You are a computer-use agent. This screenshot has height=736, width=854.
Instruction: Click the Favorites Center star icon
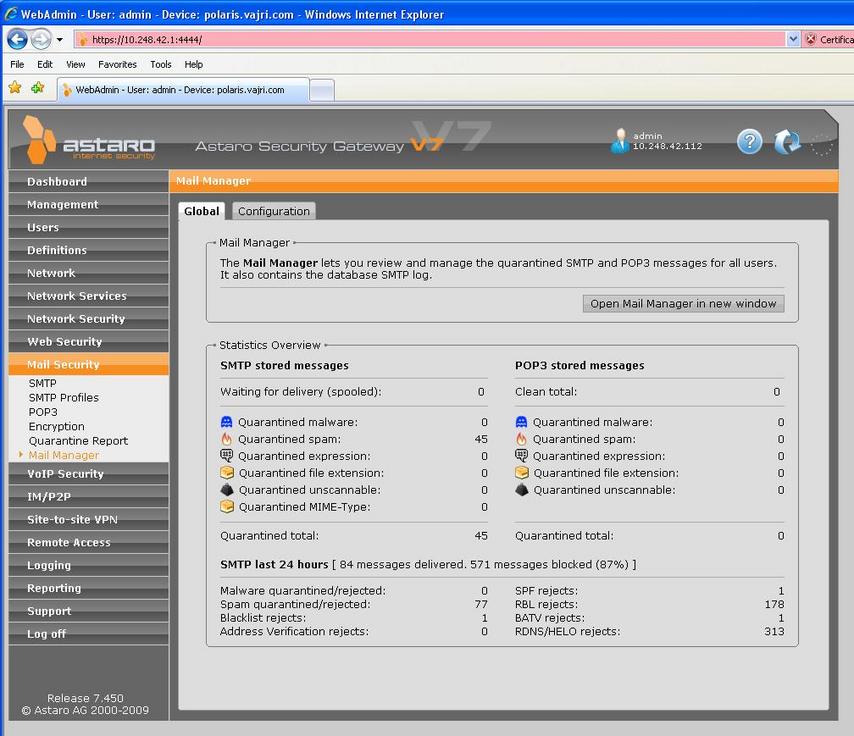point(15,88)
